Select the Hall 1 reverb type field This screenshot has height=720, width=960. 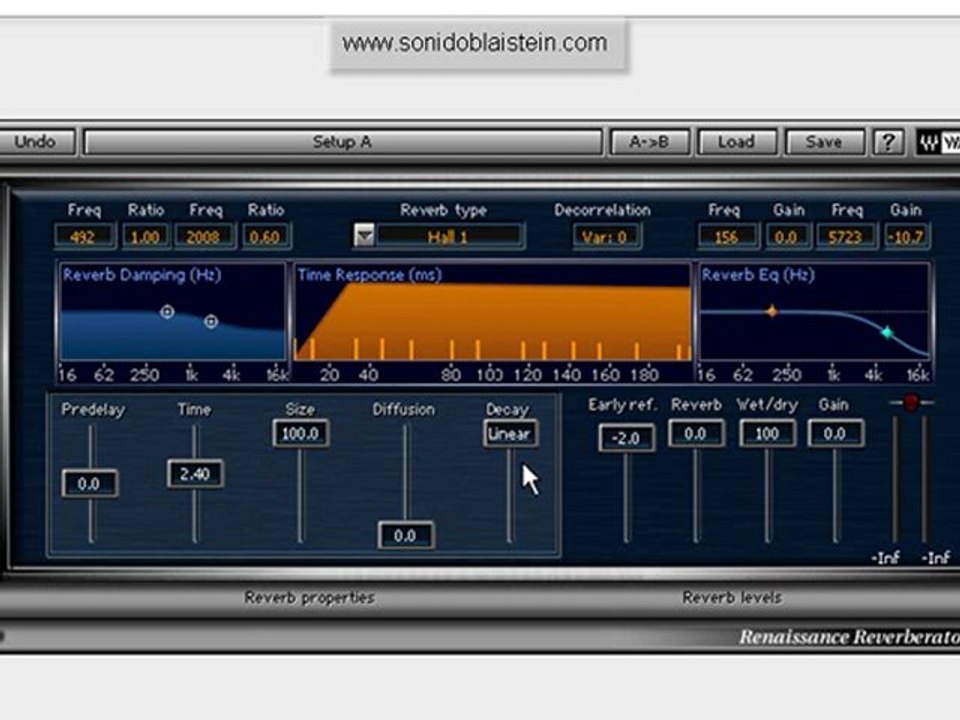tap(449, 236)
